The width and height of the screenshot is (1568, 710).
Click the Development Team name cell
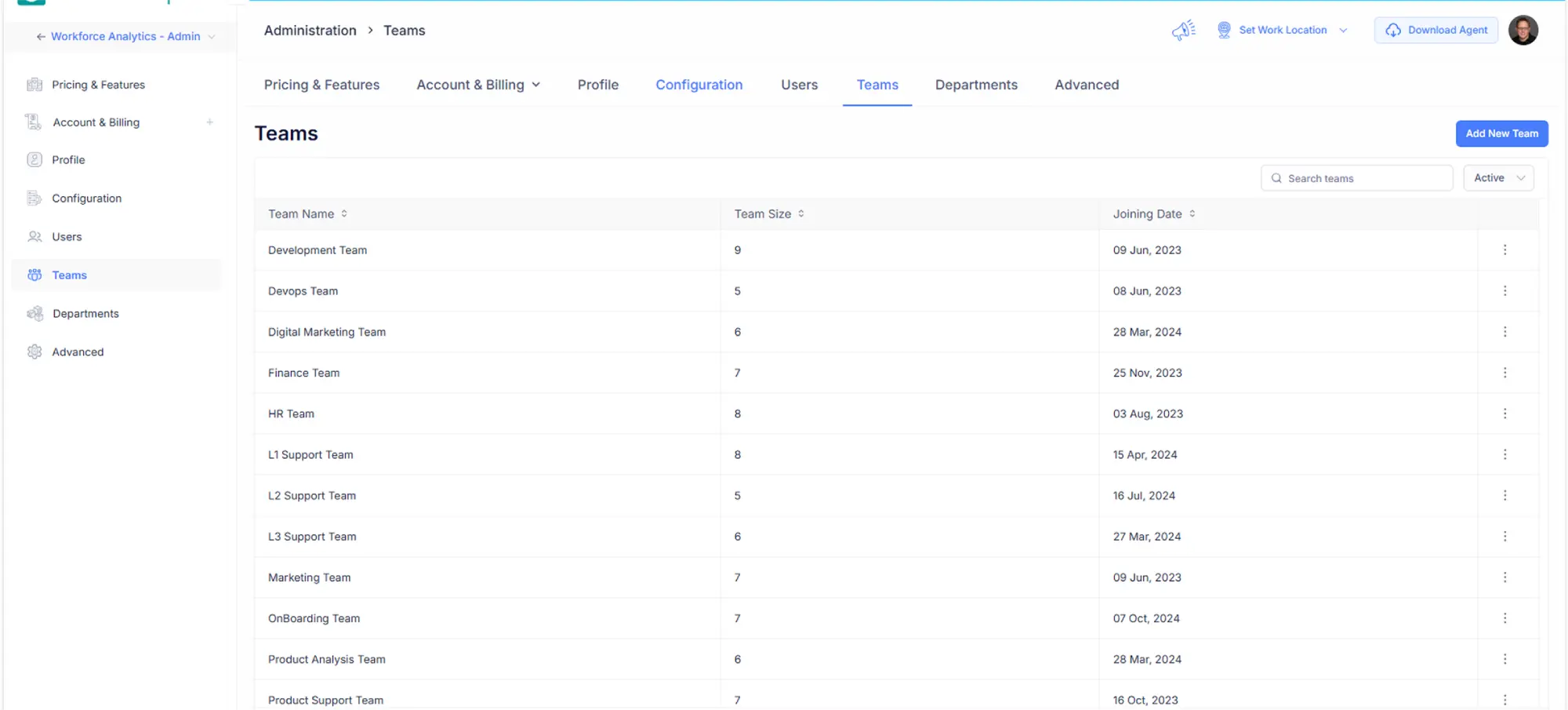click(318, 249)
